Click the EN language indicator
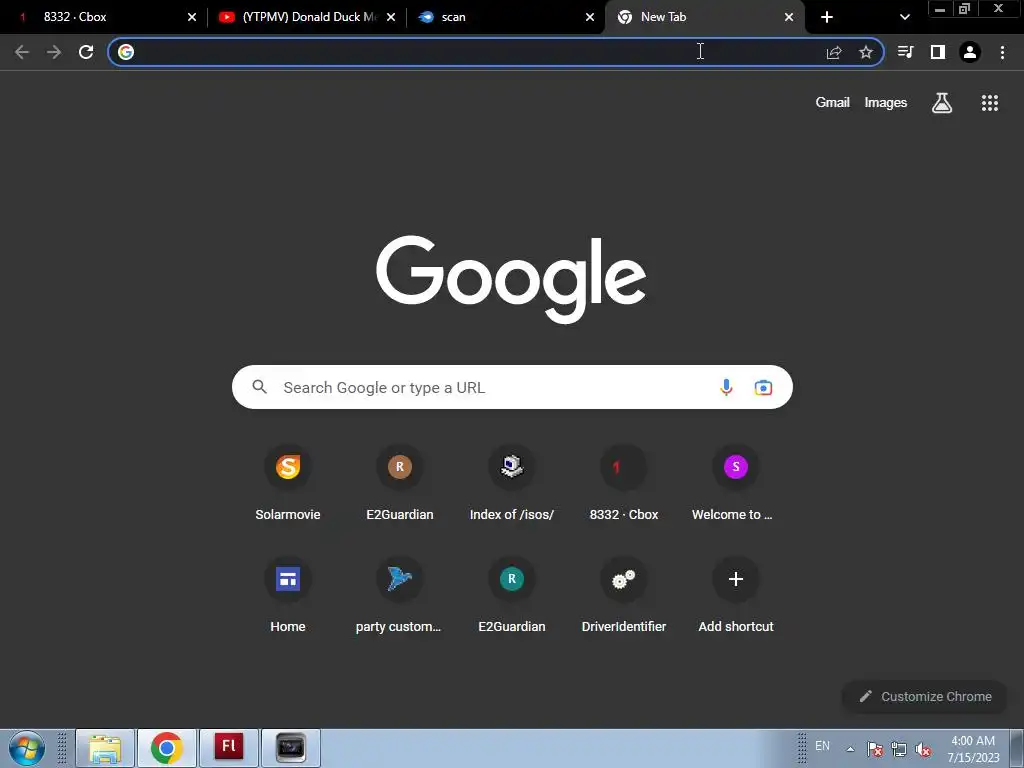The image size is (1024, 768). (x=822, y=746)
